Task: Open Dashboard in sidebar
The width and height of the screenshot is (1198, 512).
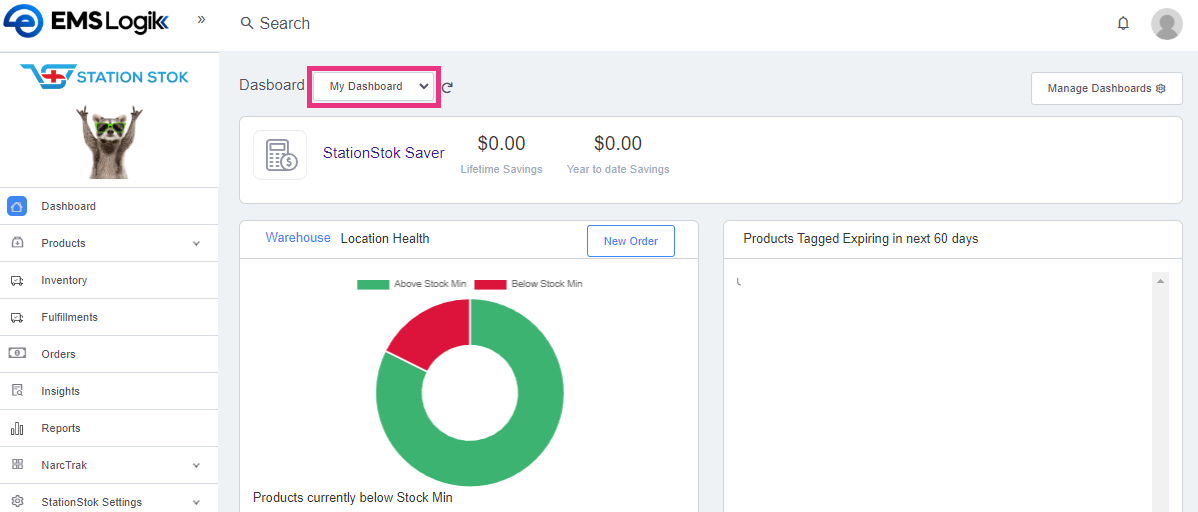Action: 109,206
